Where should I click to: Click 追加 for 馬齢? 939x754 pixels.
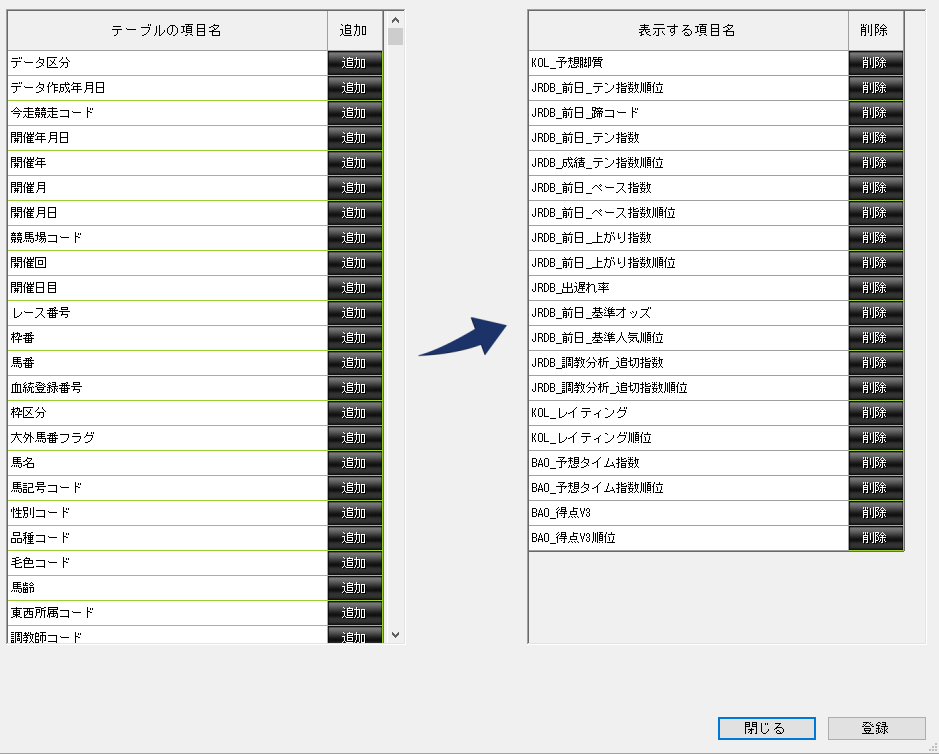(x=355, y=588)
